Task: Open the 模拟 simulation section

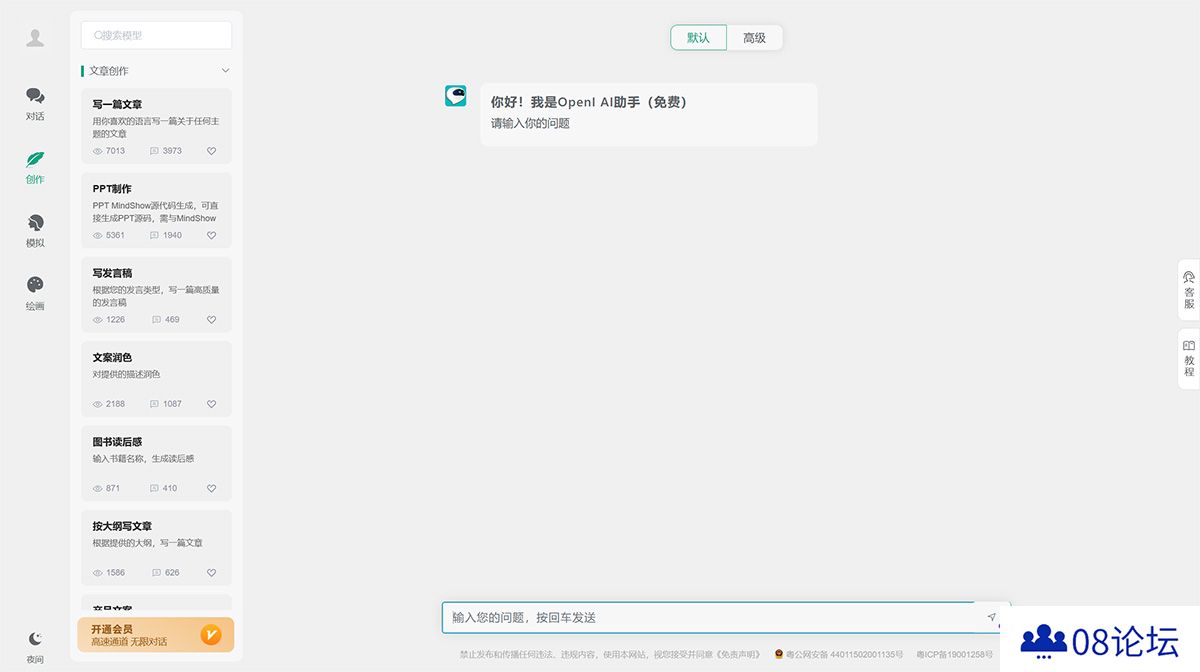Action: pos(35,230)
